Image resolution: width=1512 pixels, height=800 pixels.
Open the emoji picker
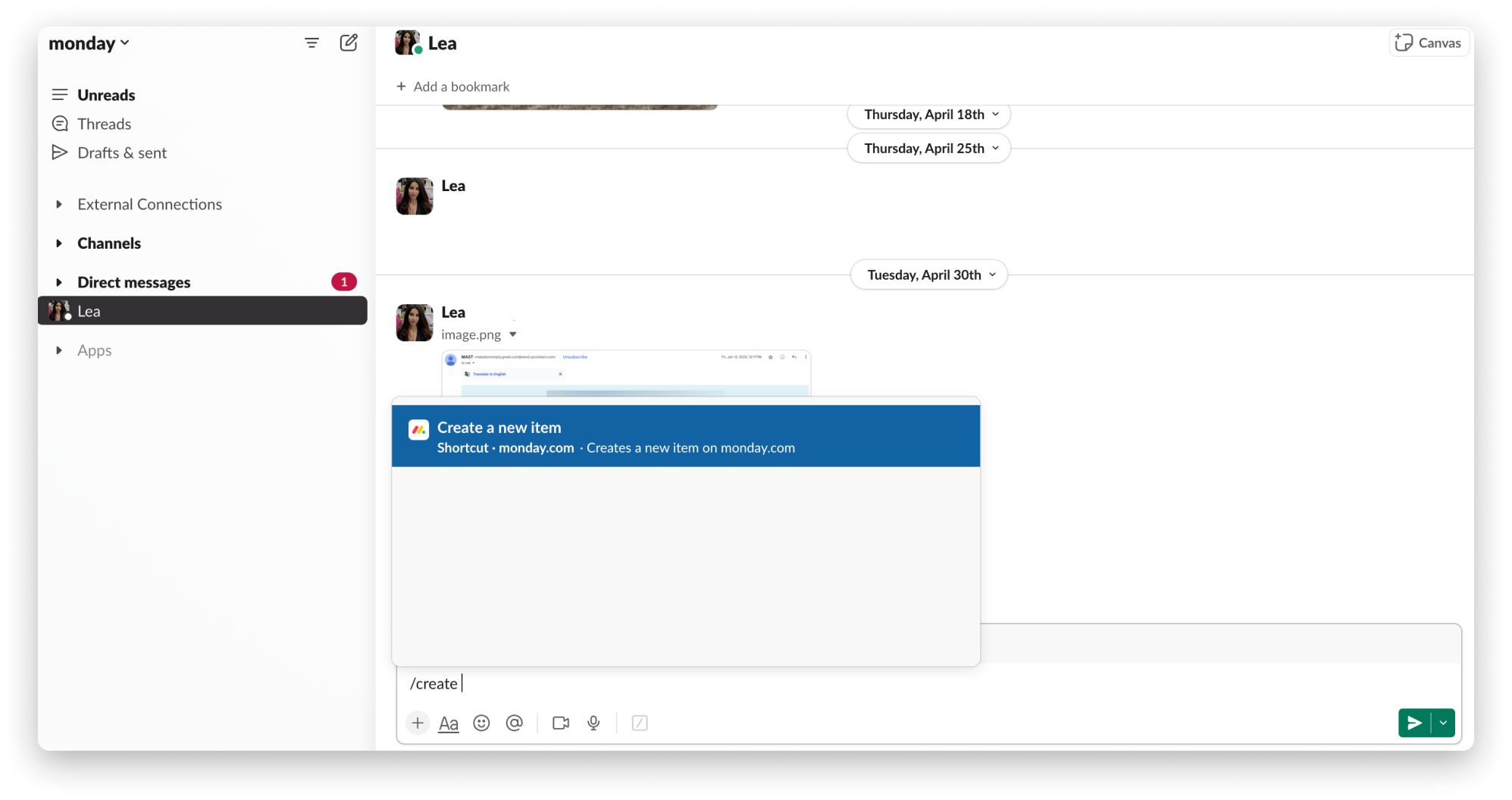[481, 723]
